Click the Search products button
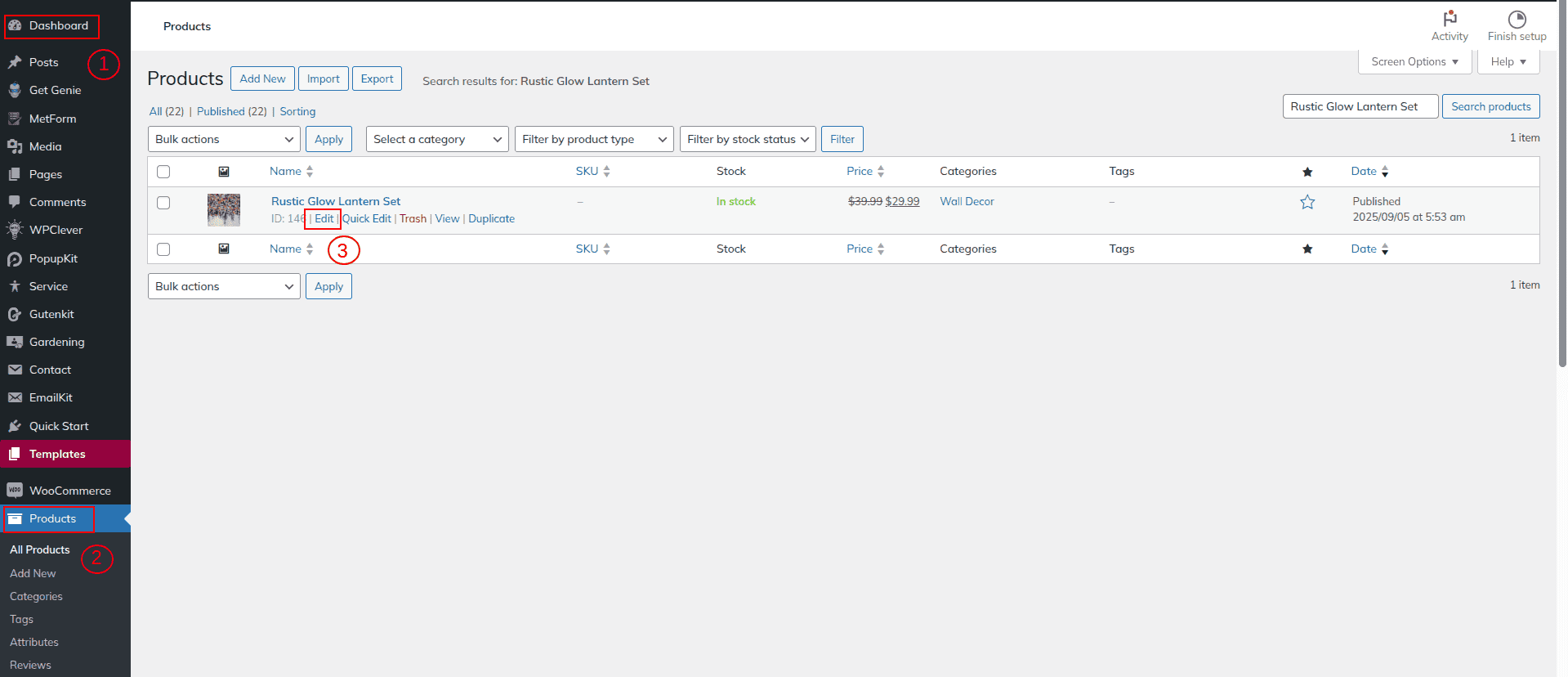 click(1491, 106)
